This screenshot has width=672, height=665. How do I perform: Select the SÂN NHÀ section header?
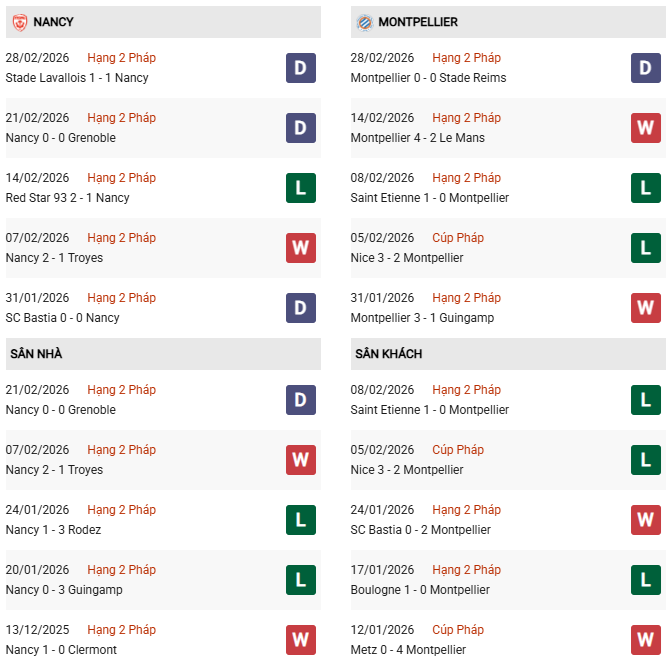pos(37,354)
